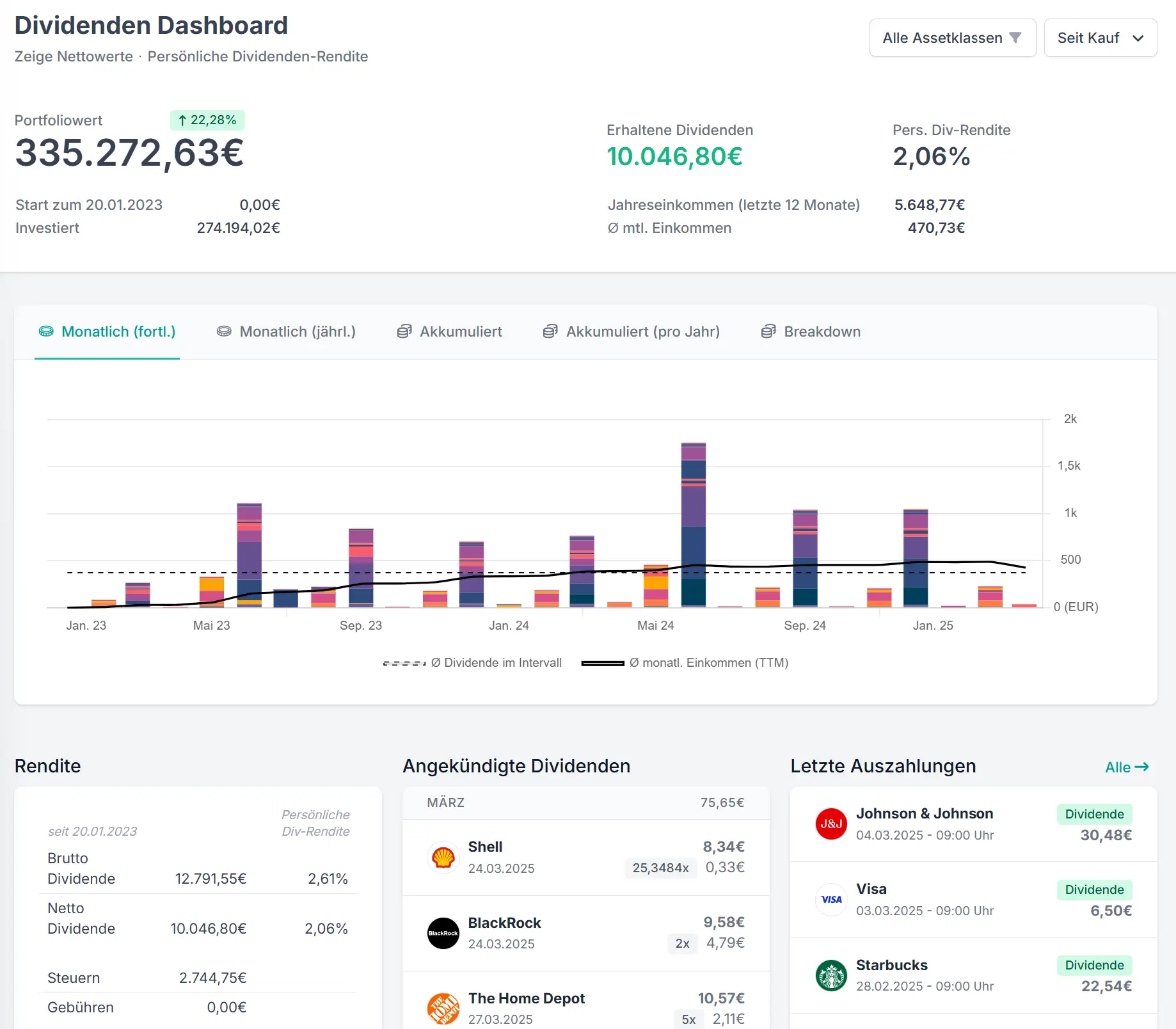Image resolution: width=1176 pixels, height=1029 pixels.
Task: Open the Alle Assetklassen filter dropdown
Action: coord(953,38)
